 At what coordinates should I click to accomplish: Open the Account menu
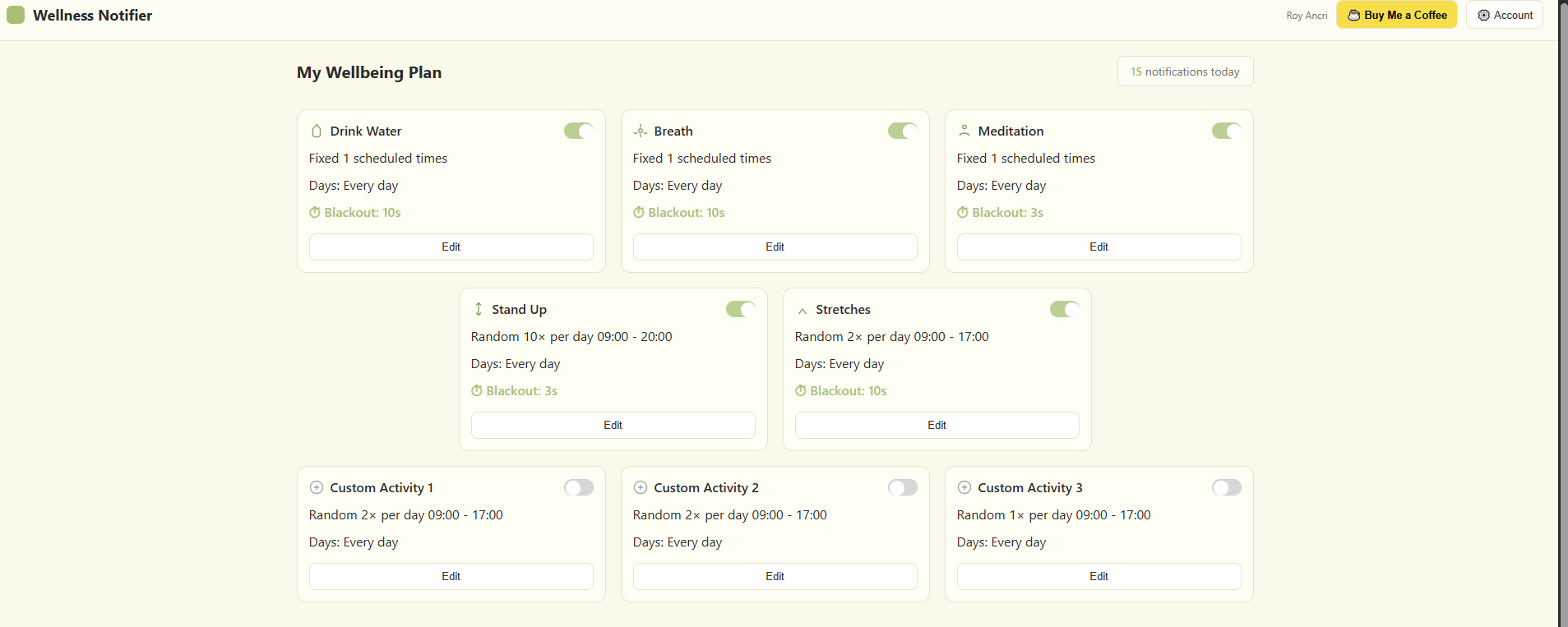pyautogui.click(x=1505, y=15)
